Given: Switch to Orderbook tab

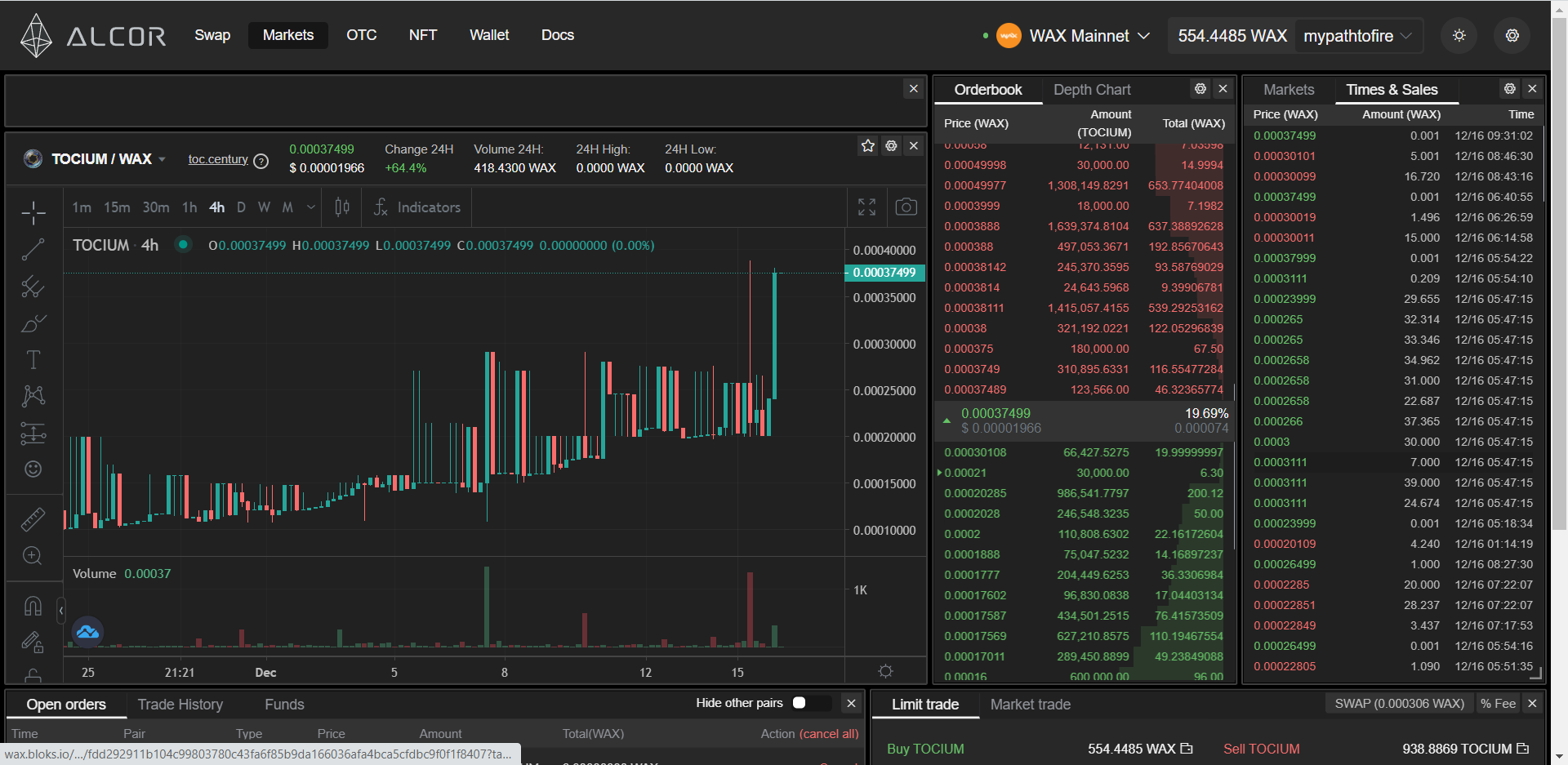Looking at the screenshot, I should tap(988, 90).
